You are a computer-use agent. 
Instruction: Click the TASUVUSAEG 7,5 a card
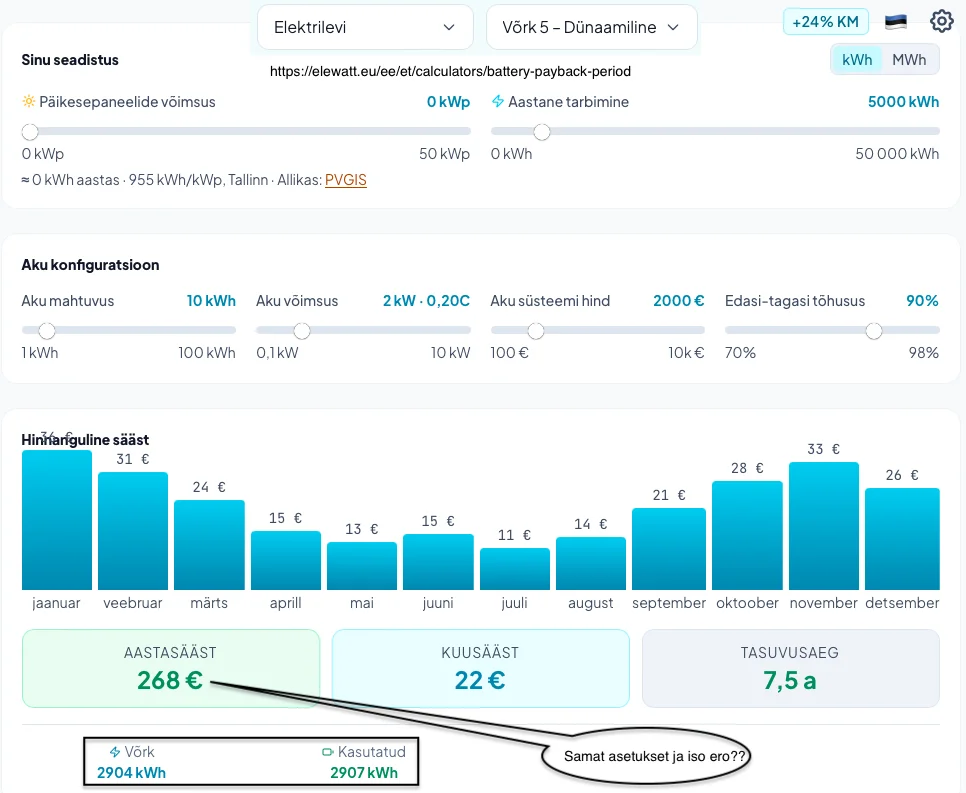pyautogui.click(x=790, y=668)
